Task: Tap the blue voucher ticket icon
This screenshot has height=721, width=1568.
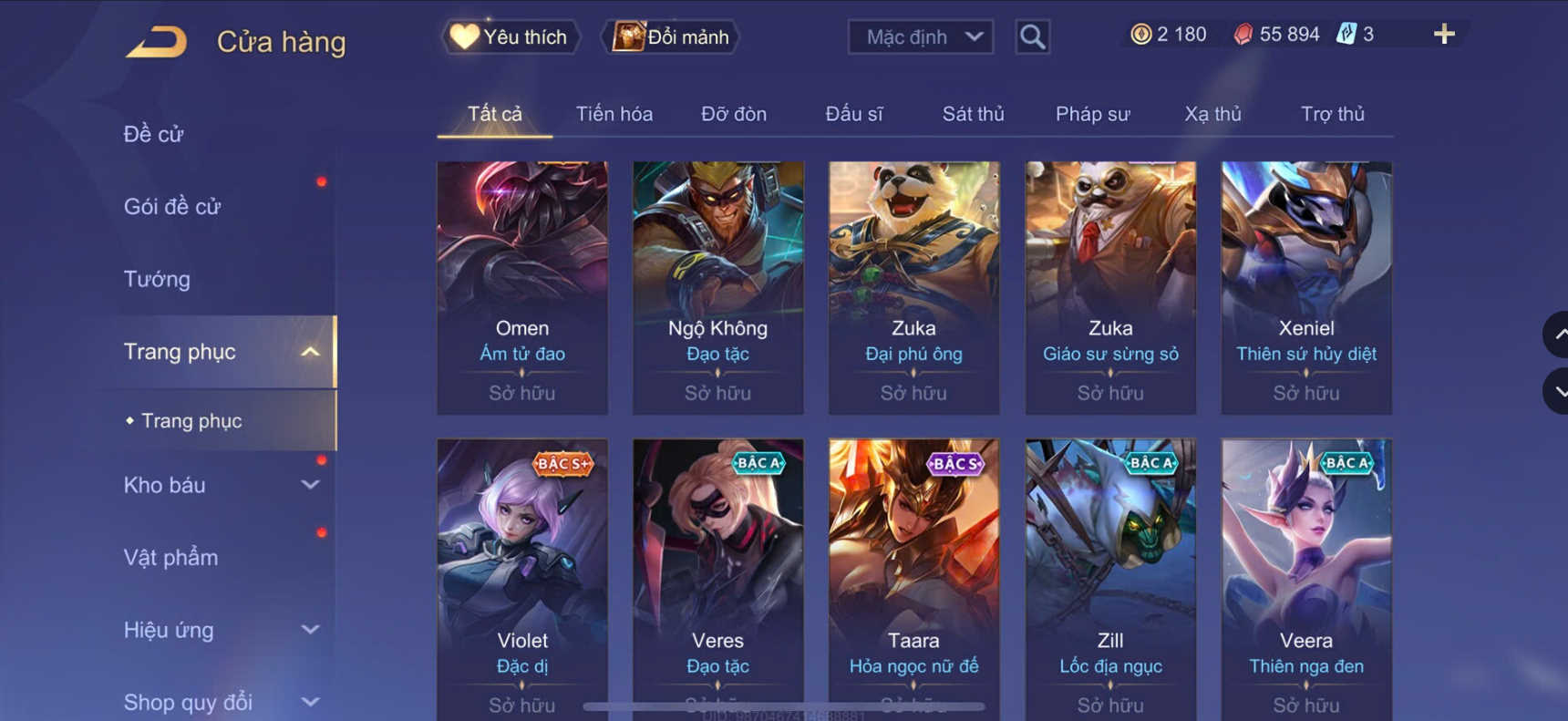Action: 1346,35
